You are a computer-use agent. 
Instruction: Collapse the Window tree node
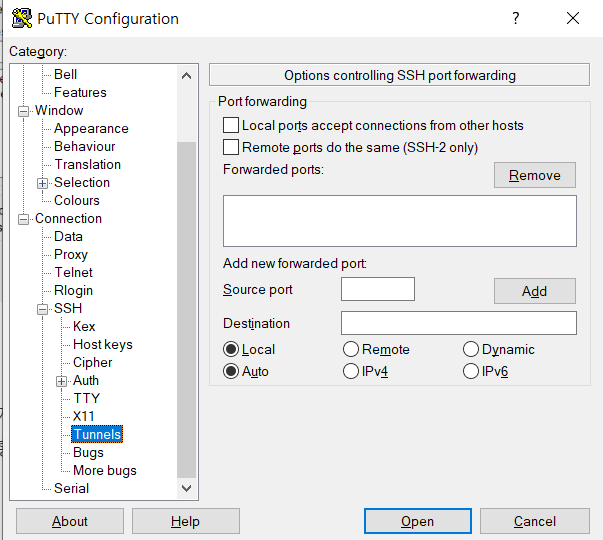[23, 112]
